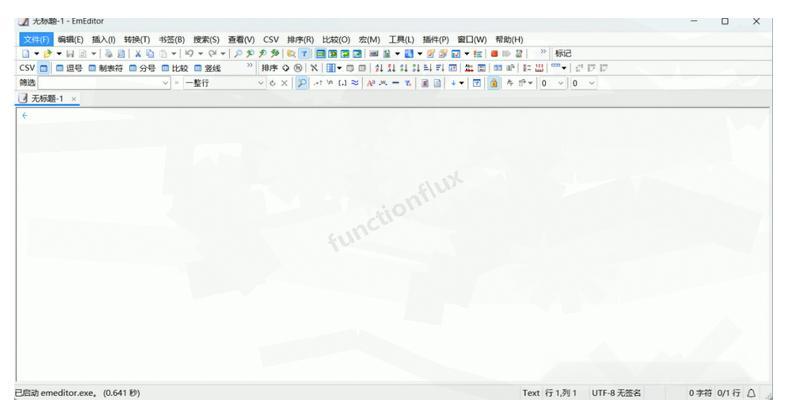The width and height of the screenshot is (788, 419).
Task: Sort ascending with the A-Z icon
Action: pyautogui.click(x=379, y=68)
